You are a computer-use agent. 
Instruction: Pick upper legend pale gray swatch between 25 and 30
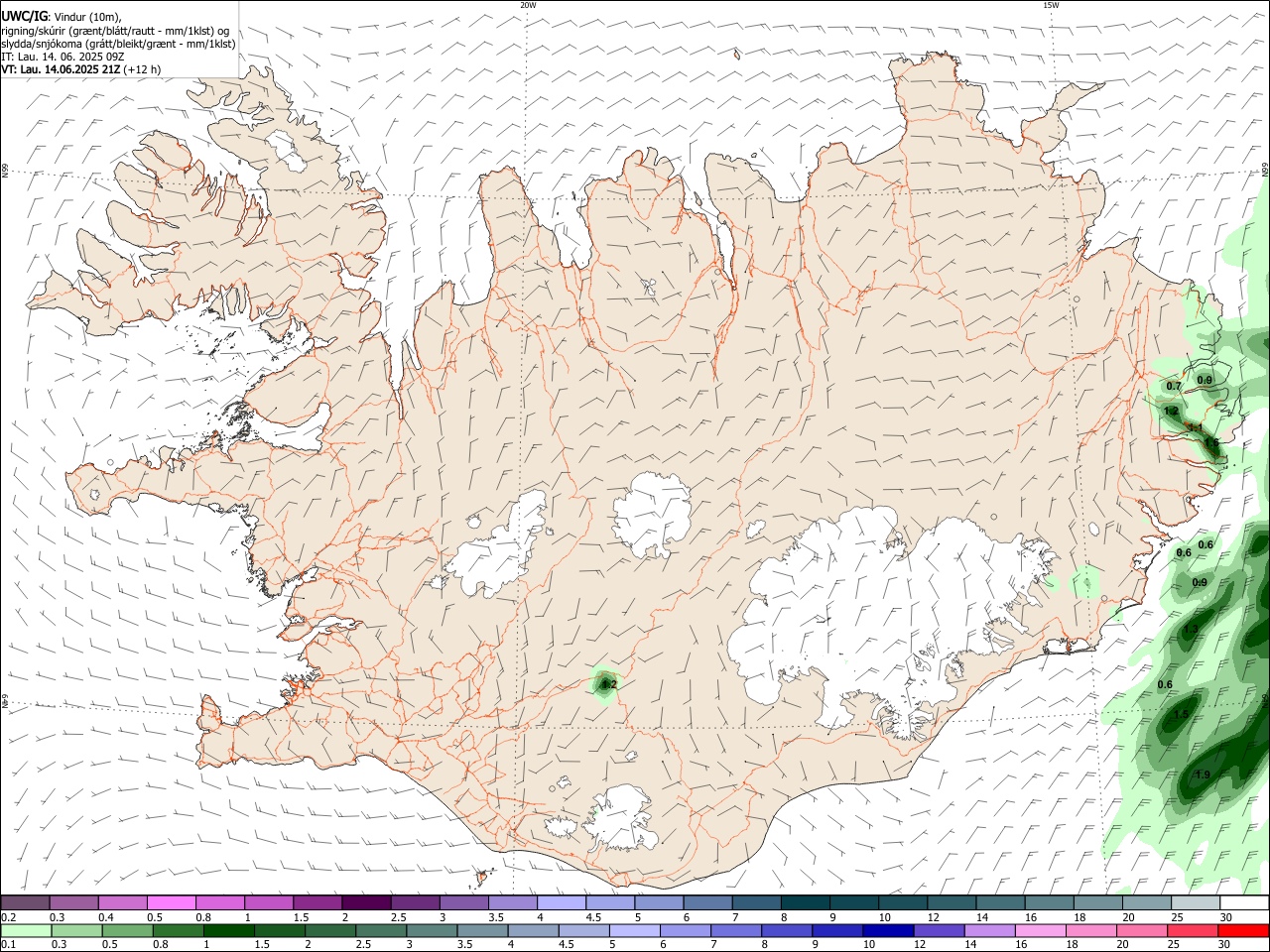(x=1196, y=902)
